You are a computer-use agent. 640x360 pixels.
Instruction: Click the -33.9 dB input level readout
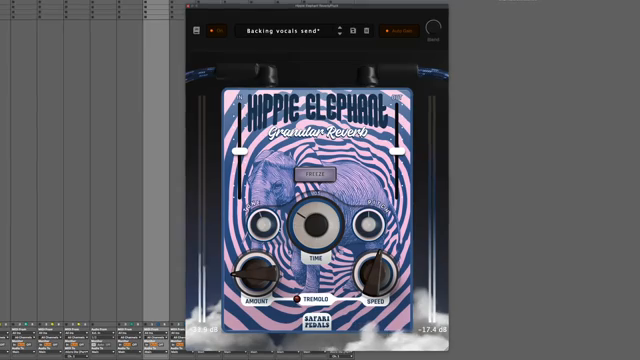[x=205, y=329]
